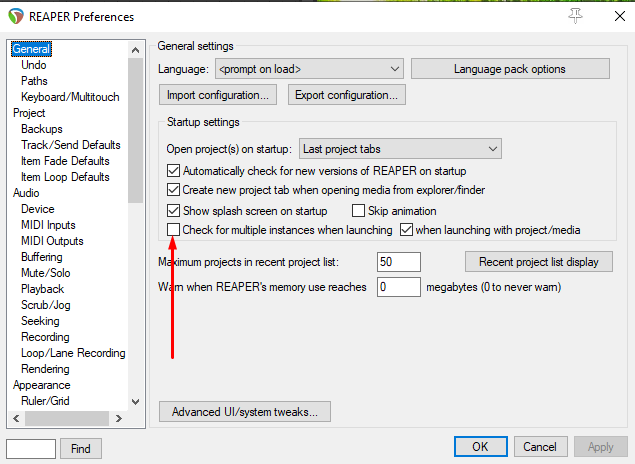
Task: Open Recent project list display options
Action: [539, 262]
